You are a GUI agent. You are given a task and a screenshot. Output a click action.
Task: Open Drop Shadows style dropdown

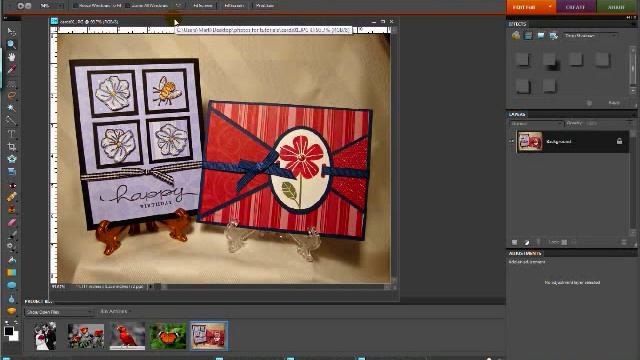pos(590,36)
